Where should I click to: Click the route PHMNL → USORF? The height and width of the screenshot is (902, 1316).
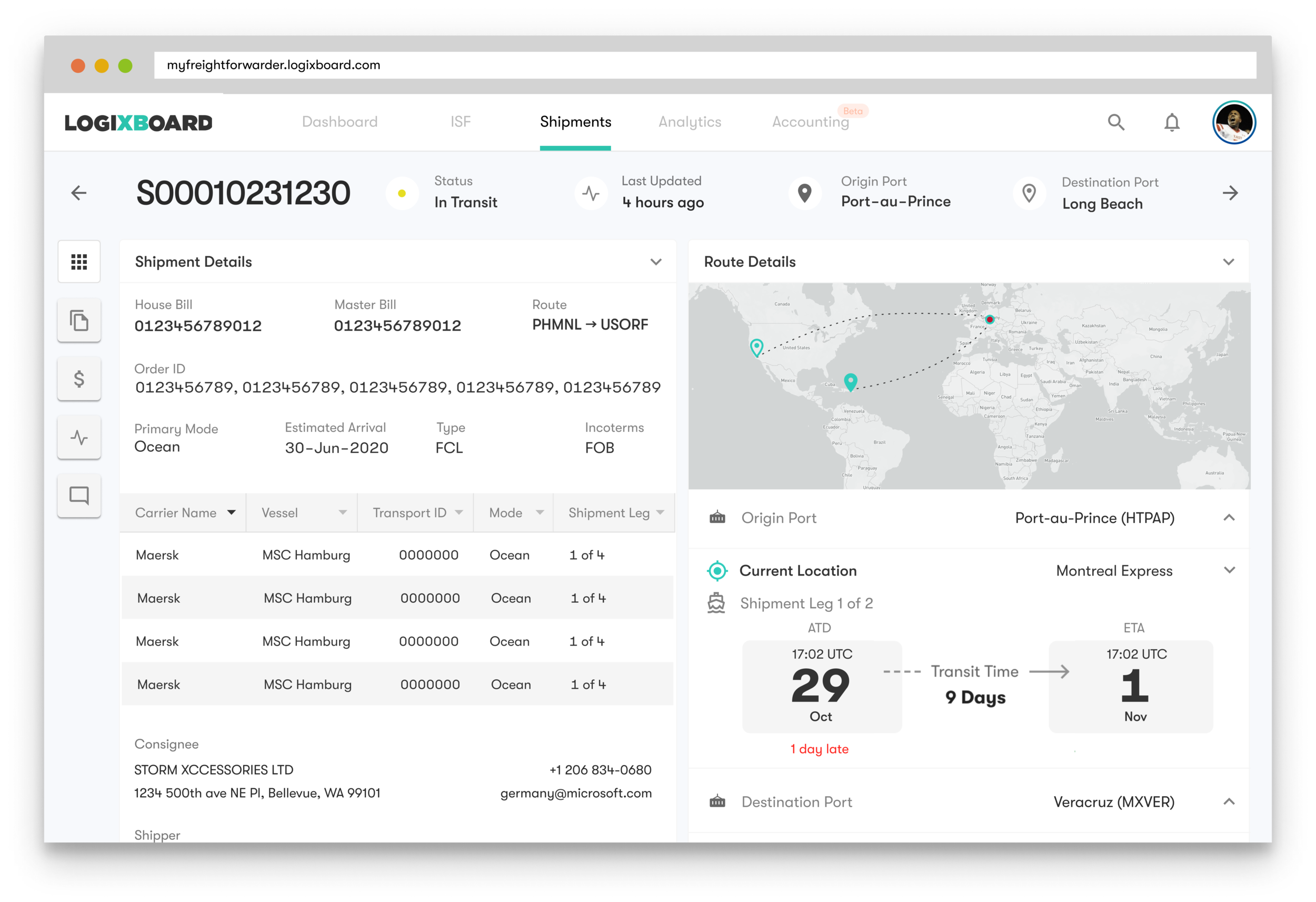pos(590,325)
